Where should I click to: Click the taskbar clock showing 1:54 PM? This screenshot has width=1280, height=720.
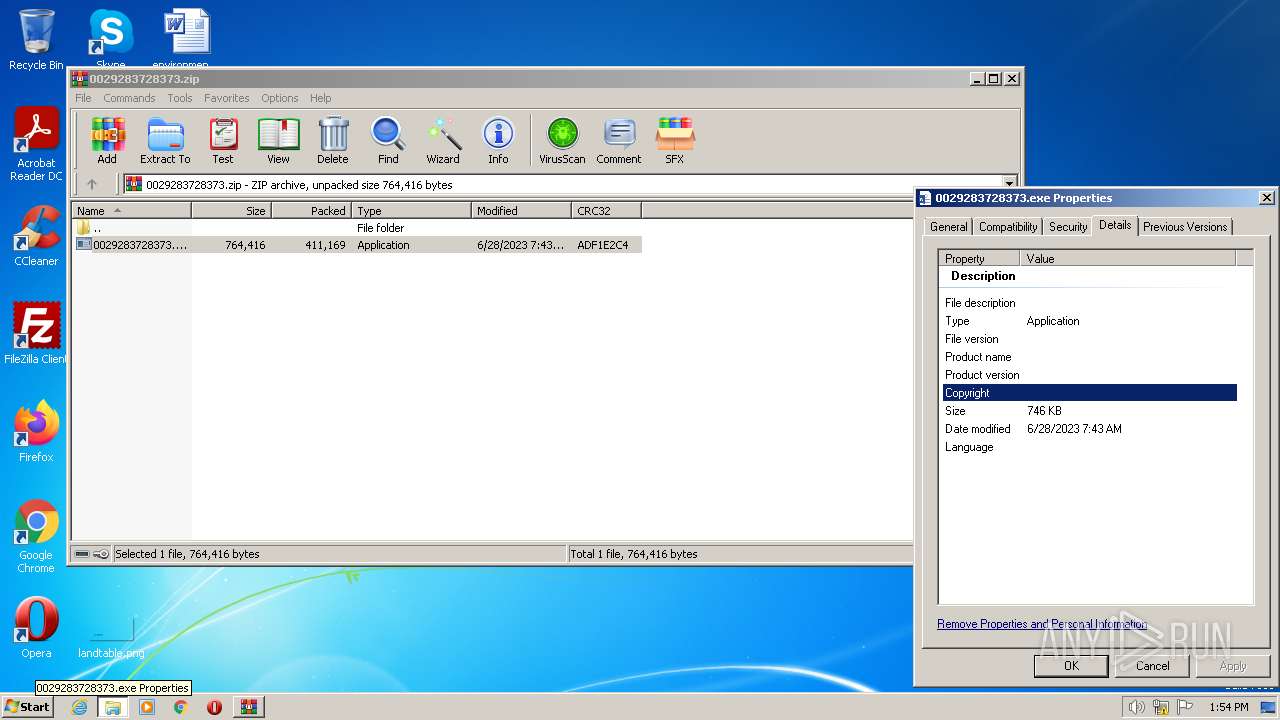[1228, 707]
